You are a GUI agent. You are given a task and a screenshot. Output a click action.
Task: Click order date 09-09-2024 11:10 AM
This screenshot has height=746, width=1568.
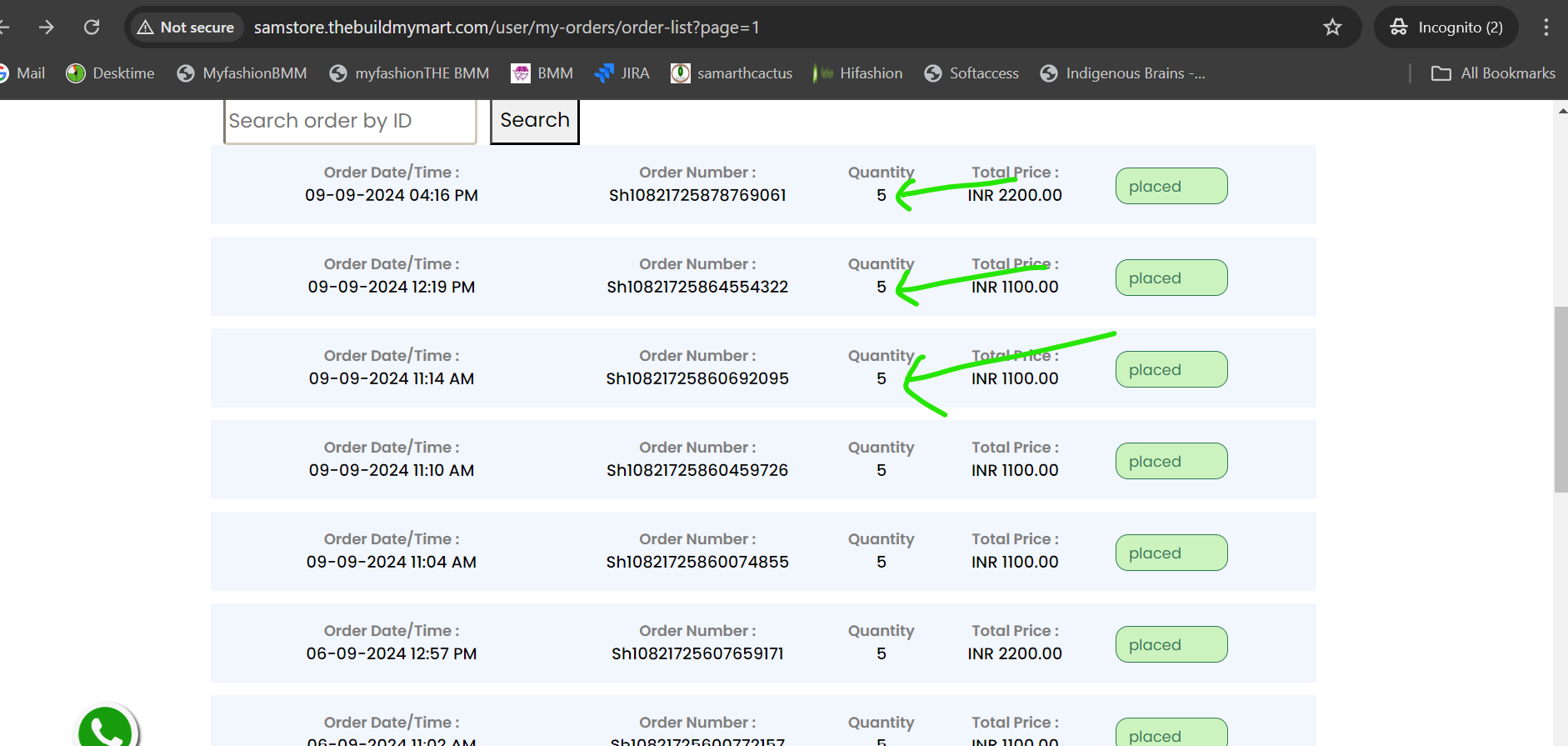coord(392,470)
